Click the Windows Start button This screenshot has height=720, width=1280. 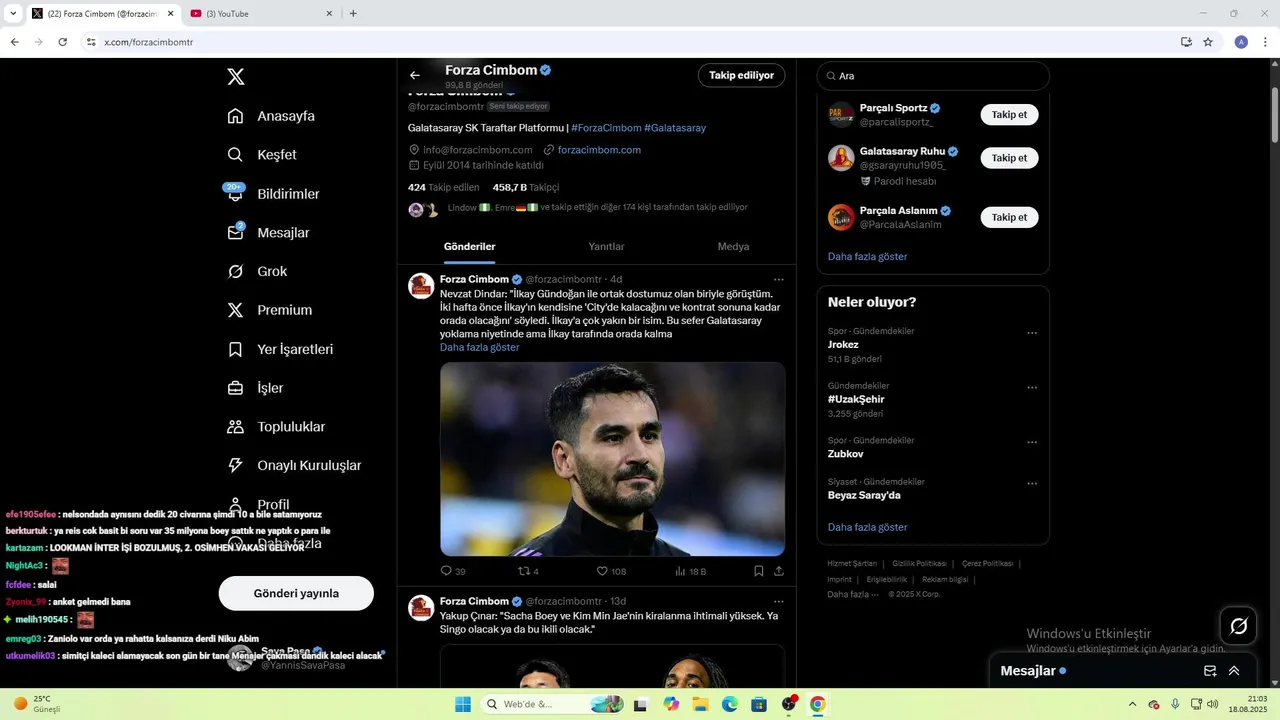tap(463, 704)
